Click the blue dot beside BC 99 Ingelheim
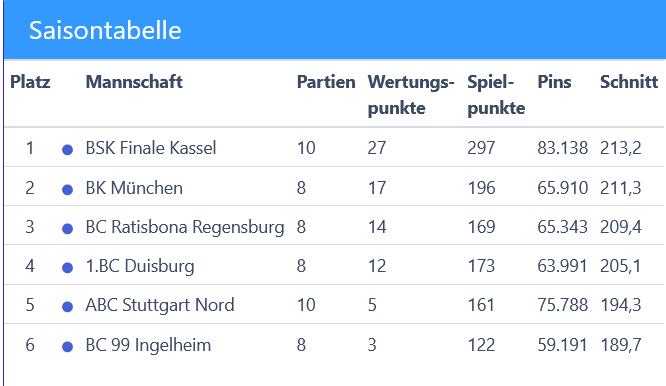This screenshot has height=386, width=666. pos(67,347)
